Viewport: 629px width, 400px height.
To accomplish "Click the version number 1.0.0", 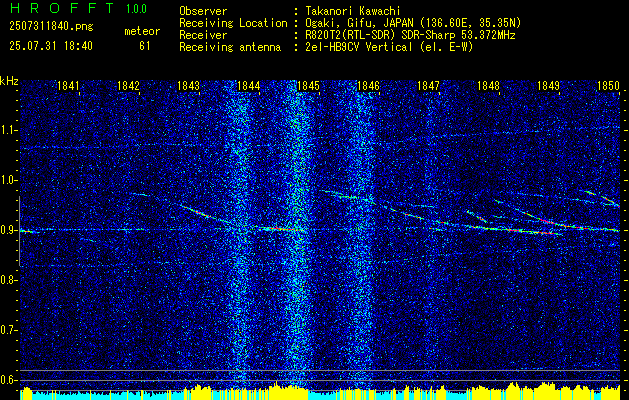I will (136, 9).
